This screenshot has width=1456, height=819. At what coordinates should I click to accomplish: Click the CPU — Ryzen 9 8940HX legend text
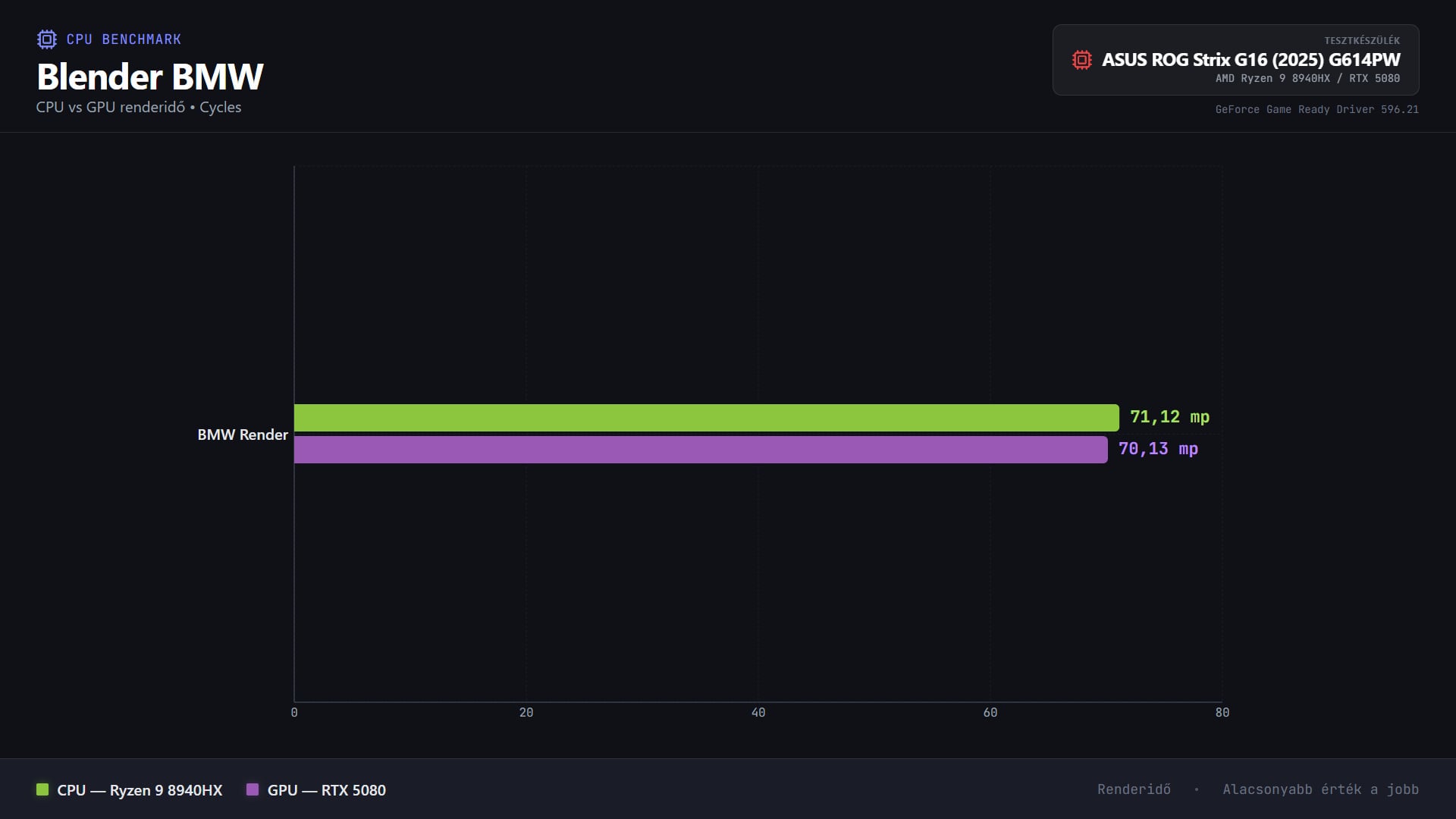[x=140, y=790]
